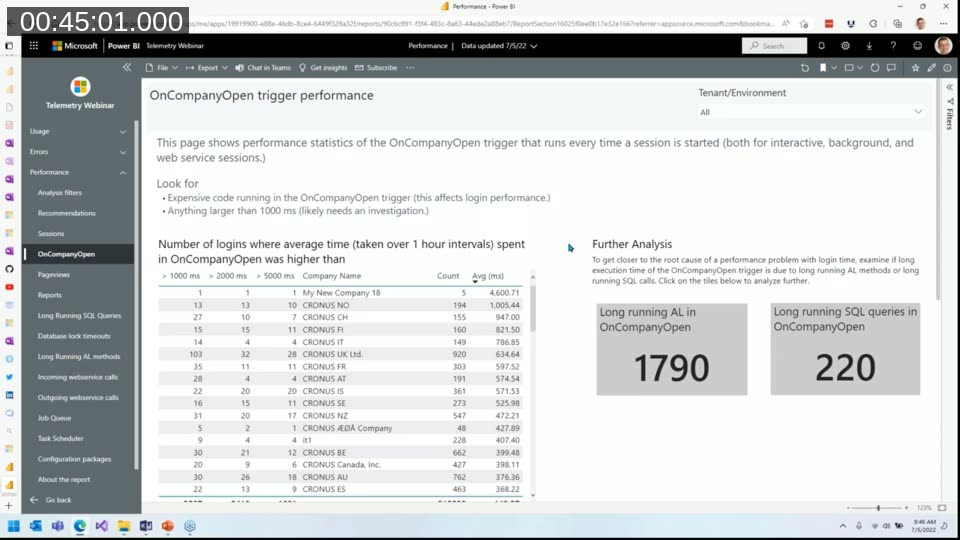This screenshot has height=540, width=960.
Task: Reset report to default view
Action: pos(805,68)
